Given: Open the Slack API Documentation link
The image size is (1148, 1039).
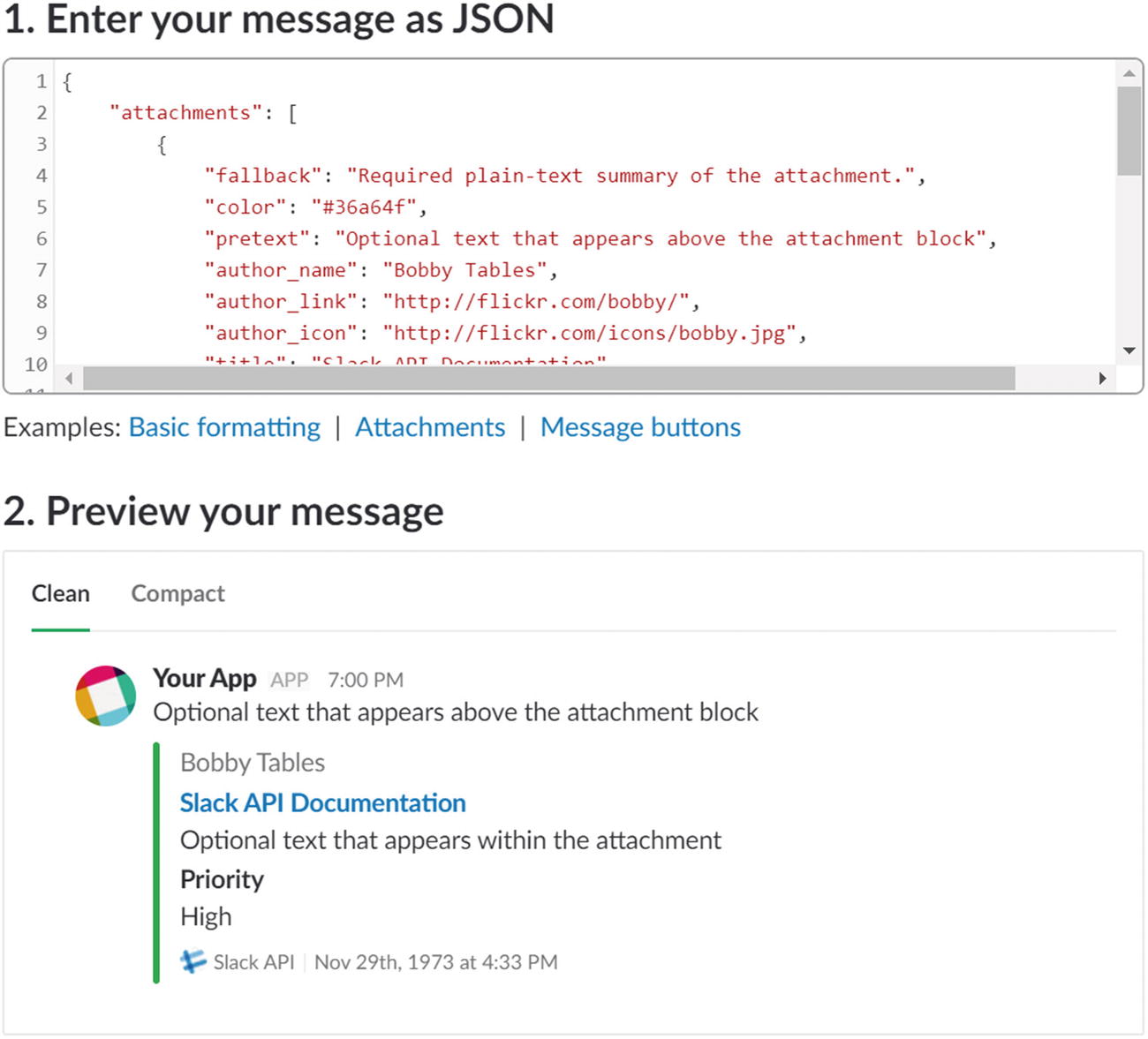Looking at the screenshot, I should tap(322, 802).
